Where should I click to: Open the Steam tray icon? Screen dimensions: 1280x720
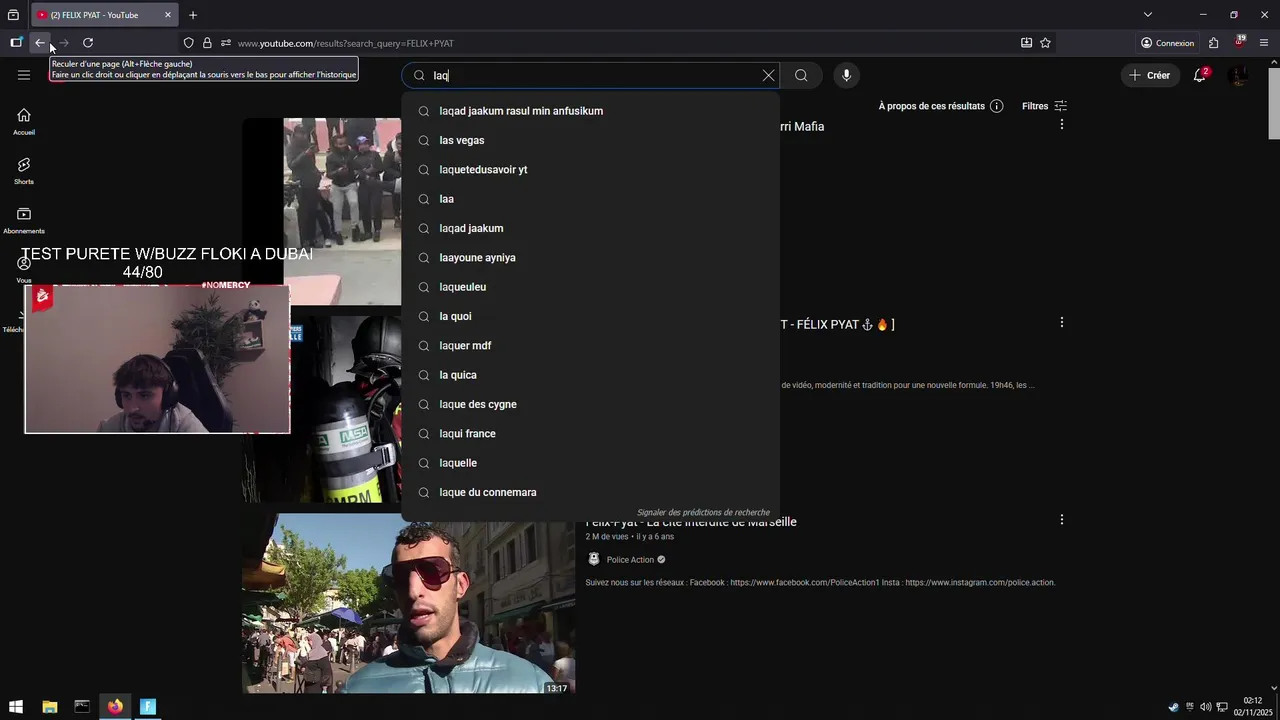(x=1173, y=707)
